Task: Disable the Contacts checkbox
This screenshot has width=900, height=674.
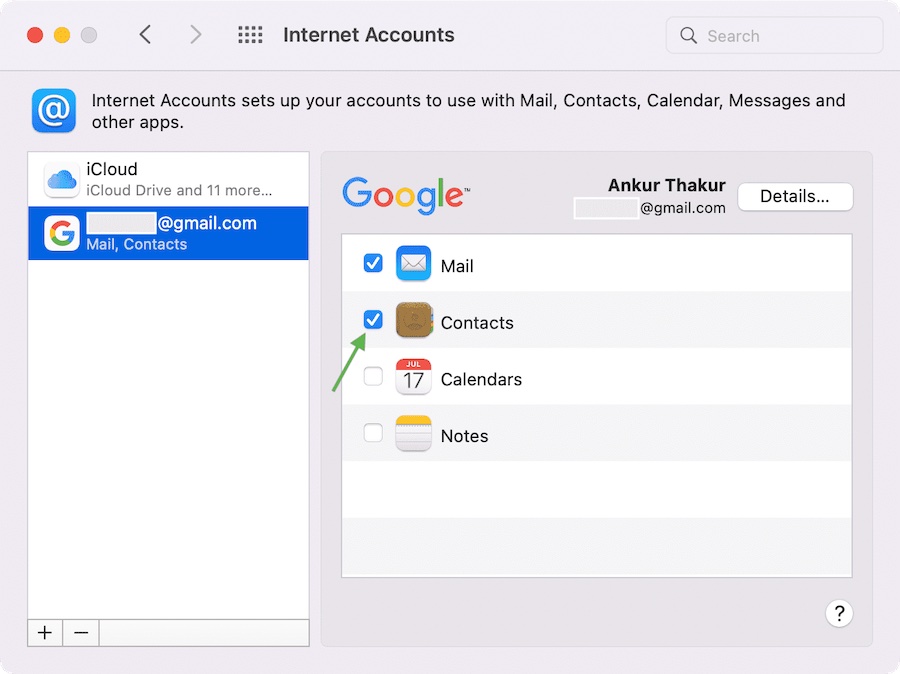Action: click(373, 320)
